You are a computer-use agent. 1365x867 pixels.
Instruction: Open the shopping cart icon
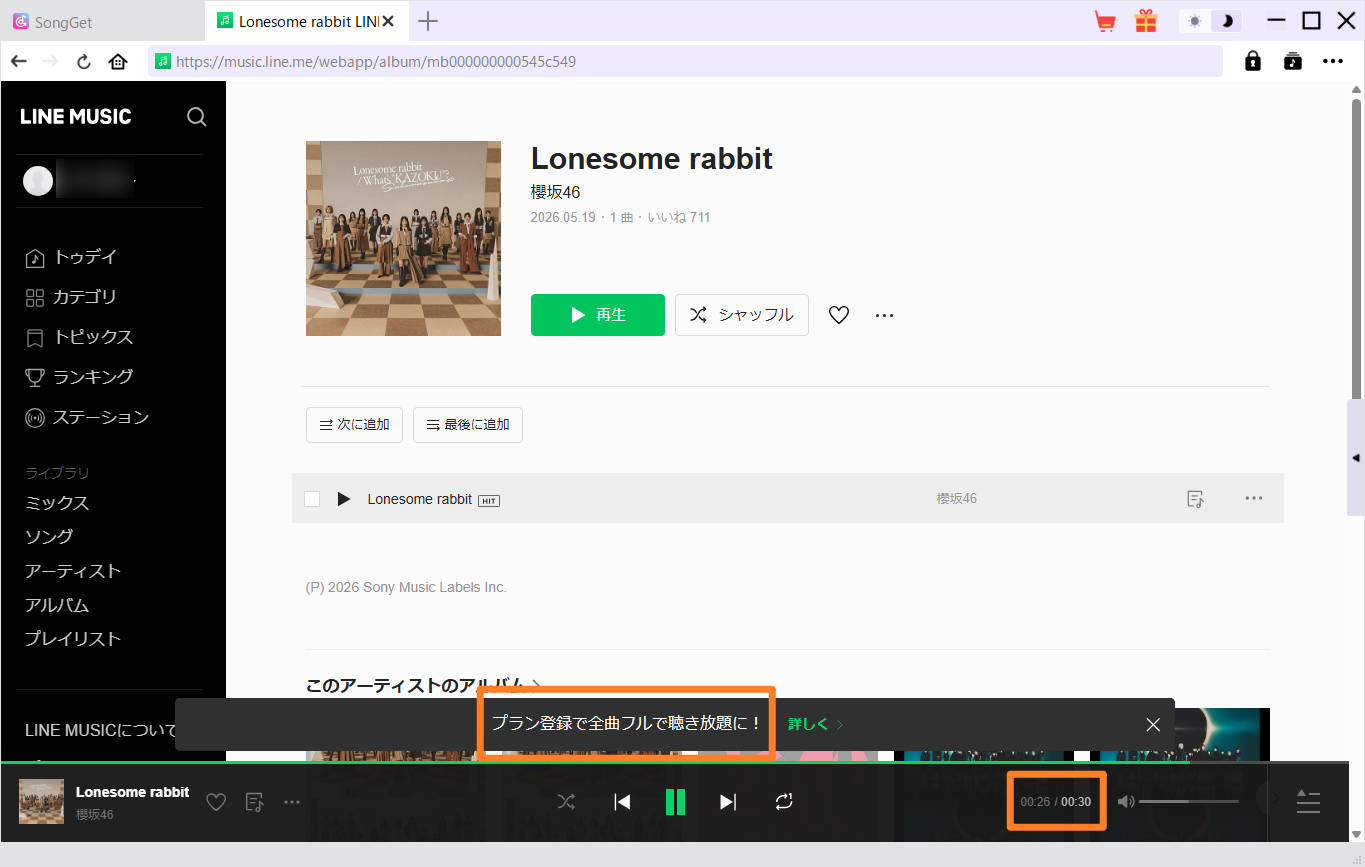[1105, 20]
